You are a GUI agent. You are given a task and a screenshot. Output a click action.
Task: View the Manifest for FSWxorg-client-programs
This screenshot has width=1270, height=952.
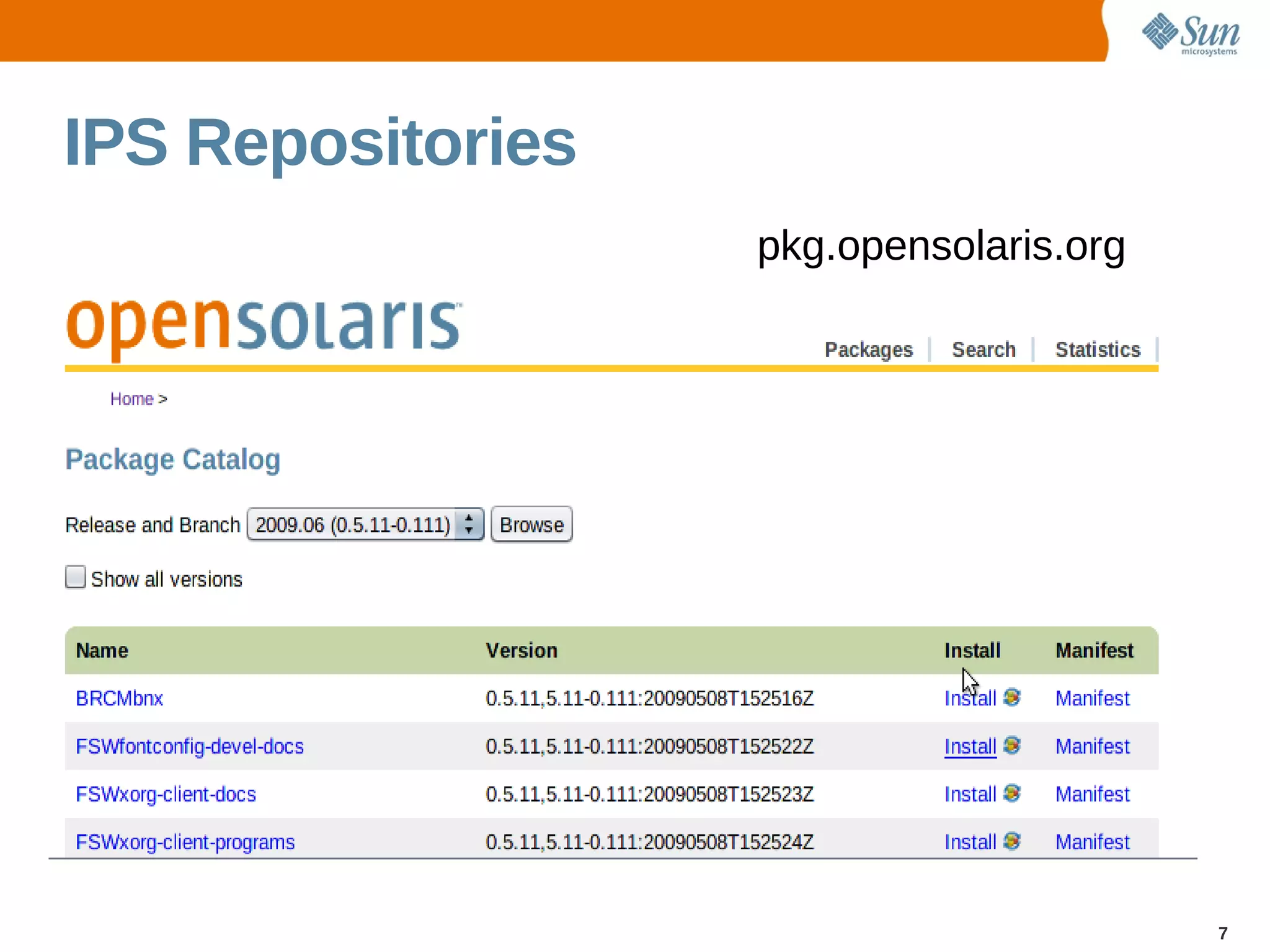(1093, 842)
